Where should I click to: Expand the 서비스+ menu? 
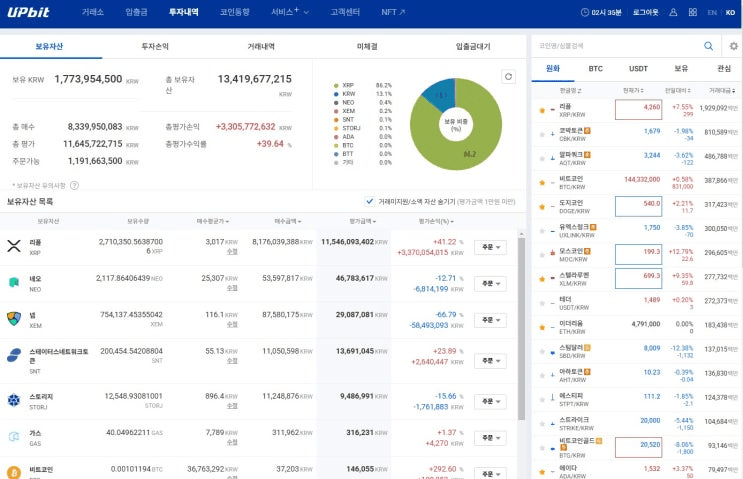click(290, 12)
